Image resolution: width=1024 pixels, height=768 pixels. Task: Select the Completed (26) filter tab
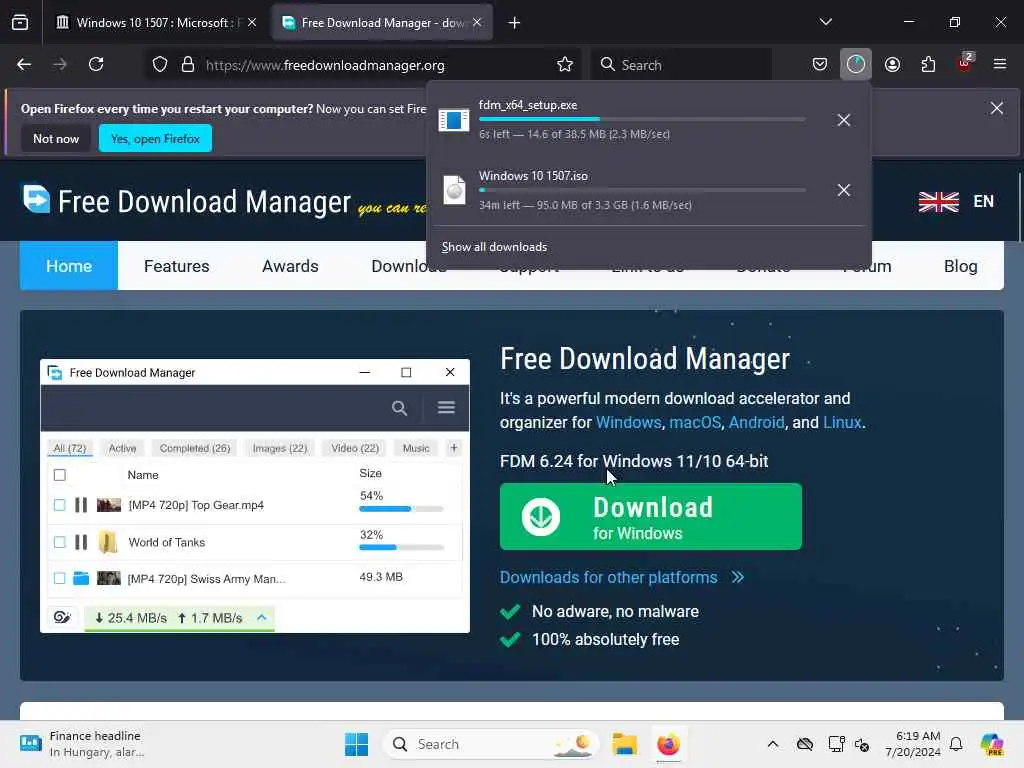[195, 448]
